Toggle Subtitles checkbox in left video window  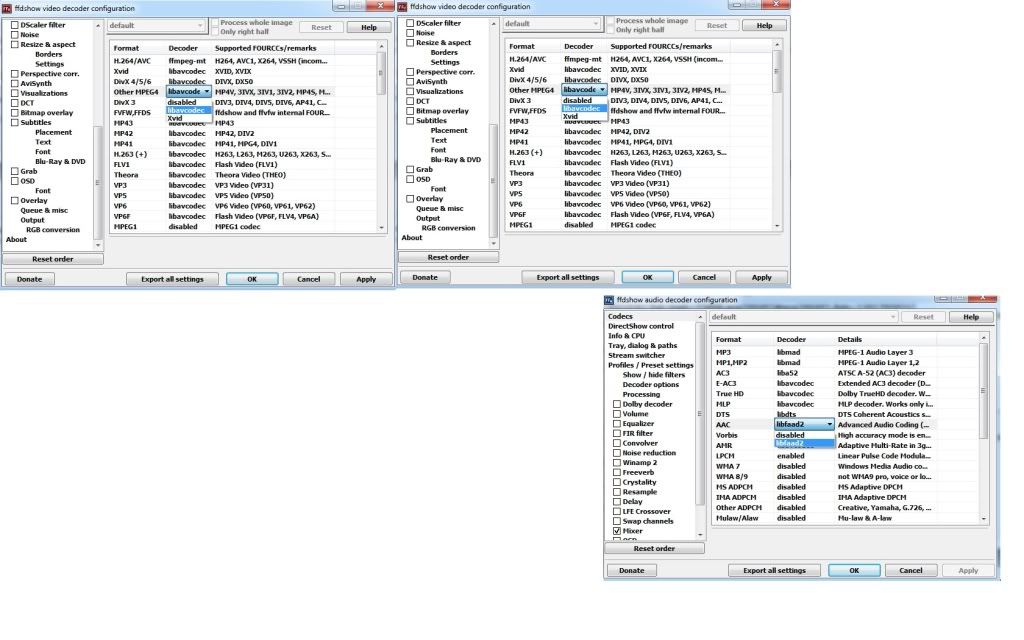pyautogui.click(x=14, y=122)
